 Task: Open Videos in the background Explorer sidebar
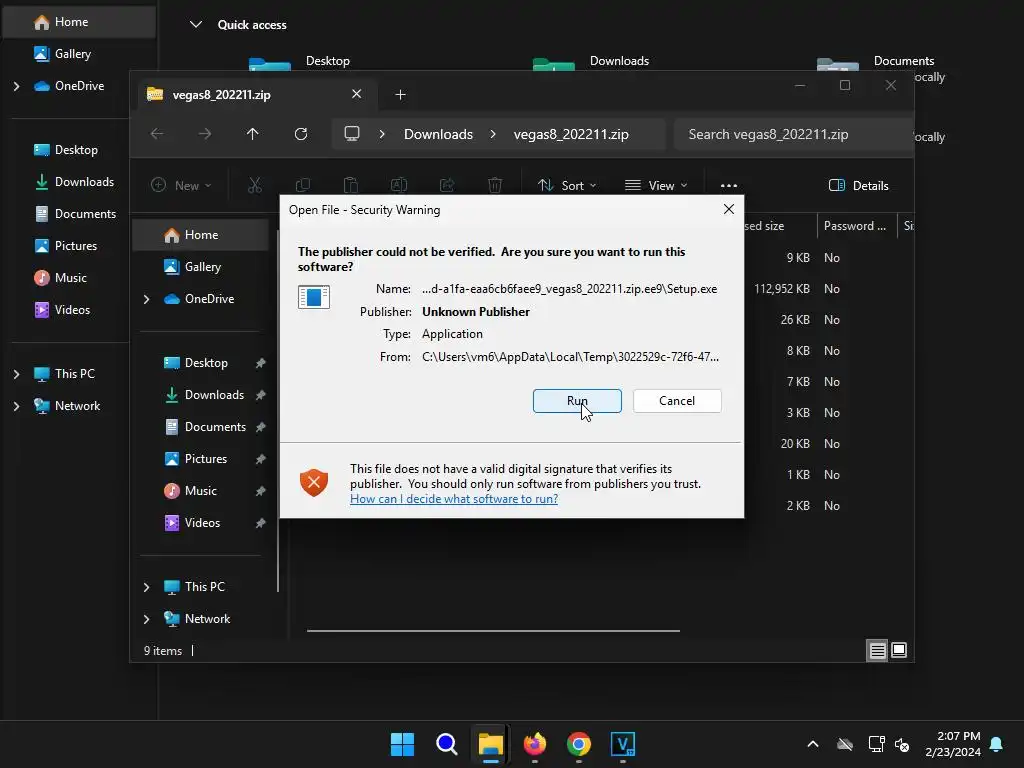[72, 310]
